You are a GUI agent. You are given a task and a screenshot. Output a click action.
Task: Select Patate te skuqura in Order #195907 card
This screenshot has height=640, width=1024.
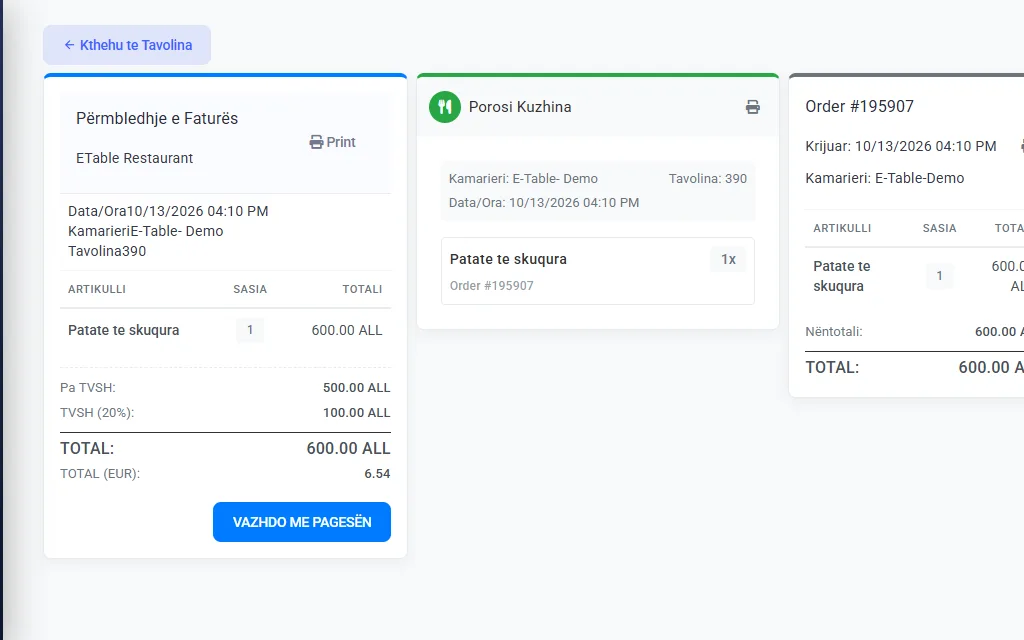click(842, 276)
